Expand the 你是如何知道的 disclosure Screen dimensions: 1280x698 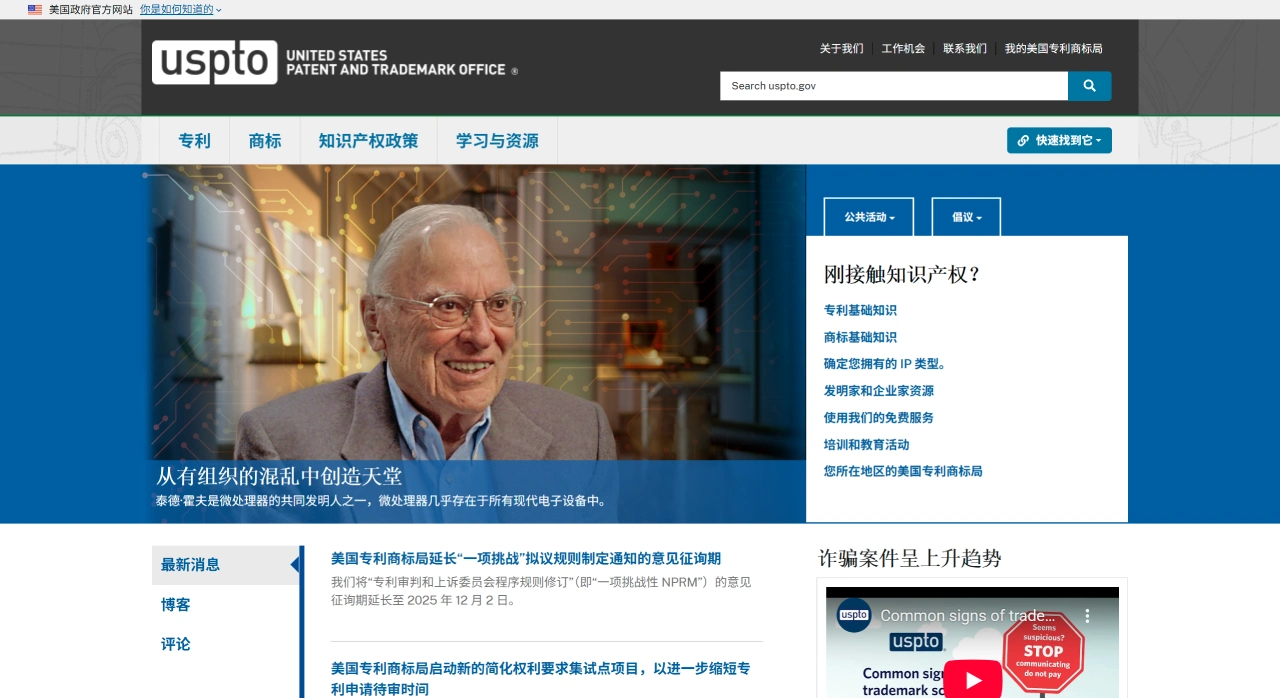point(178,9)
